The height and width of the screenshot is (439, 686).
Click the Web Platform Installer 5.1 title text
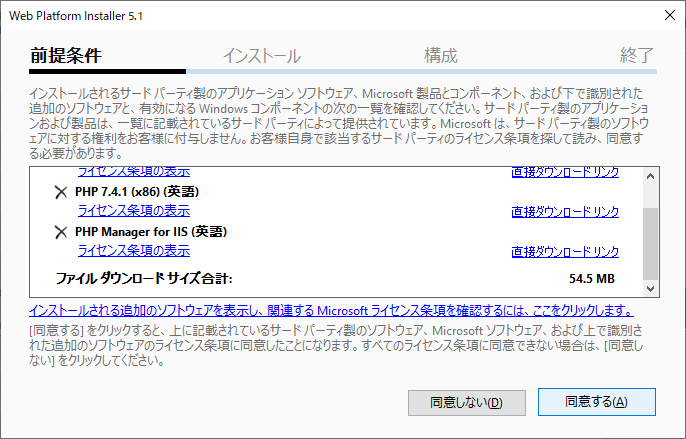(x=76, y=16)
